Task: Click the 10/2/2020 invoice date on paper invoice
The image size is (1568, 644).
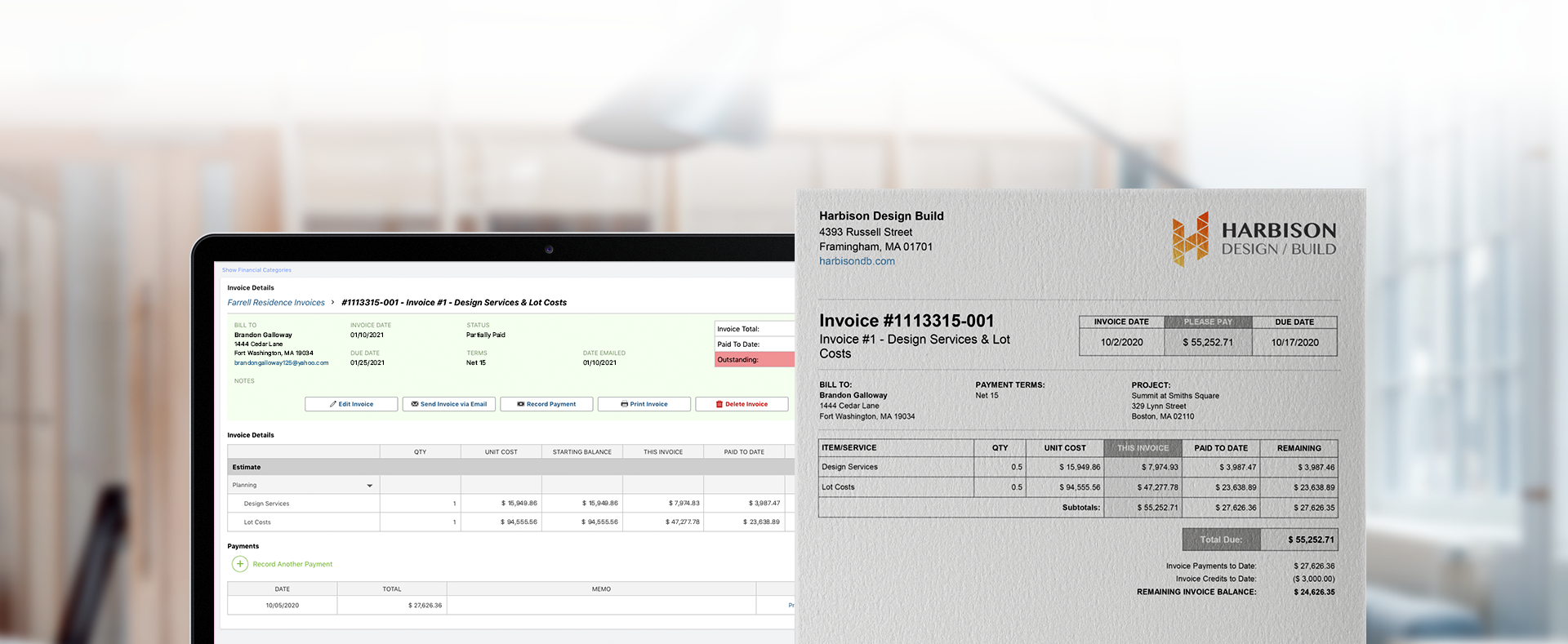Action: 1121,343
